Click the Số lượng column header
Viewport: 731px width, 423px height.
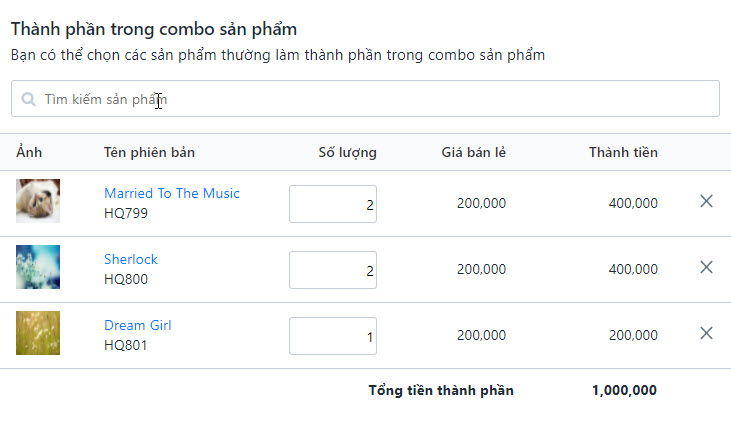347,153
